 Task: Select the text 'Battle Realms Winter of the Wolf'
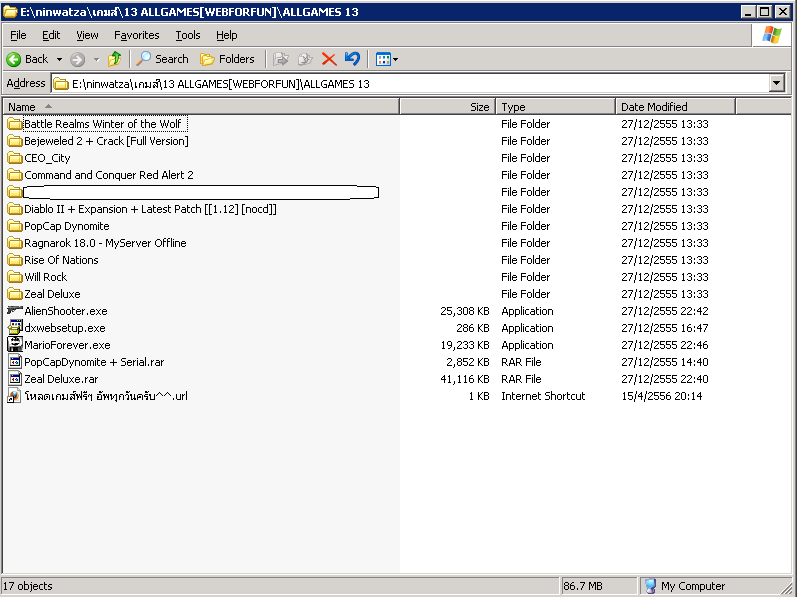(103, 124)
